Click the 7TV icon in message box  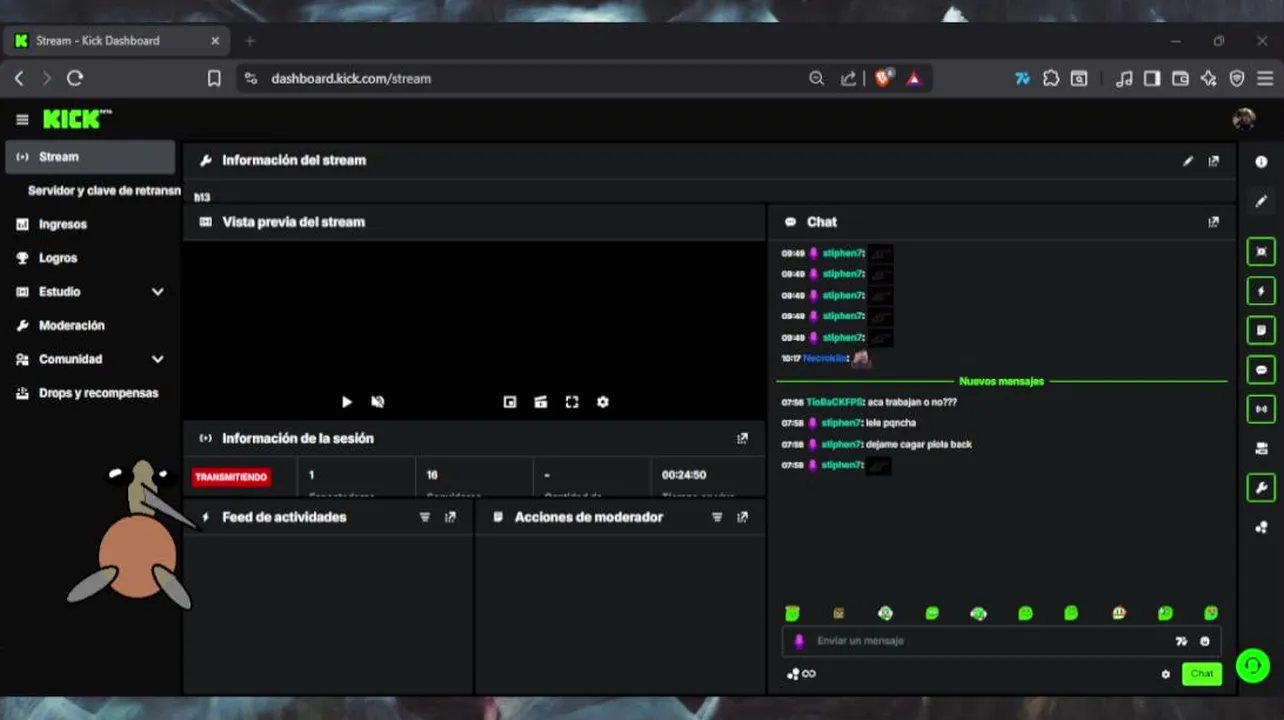pos(1181,641)
